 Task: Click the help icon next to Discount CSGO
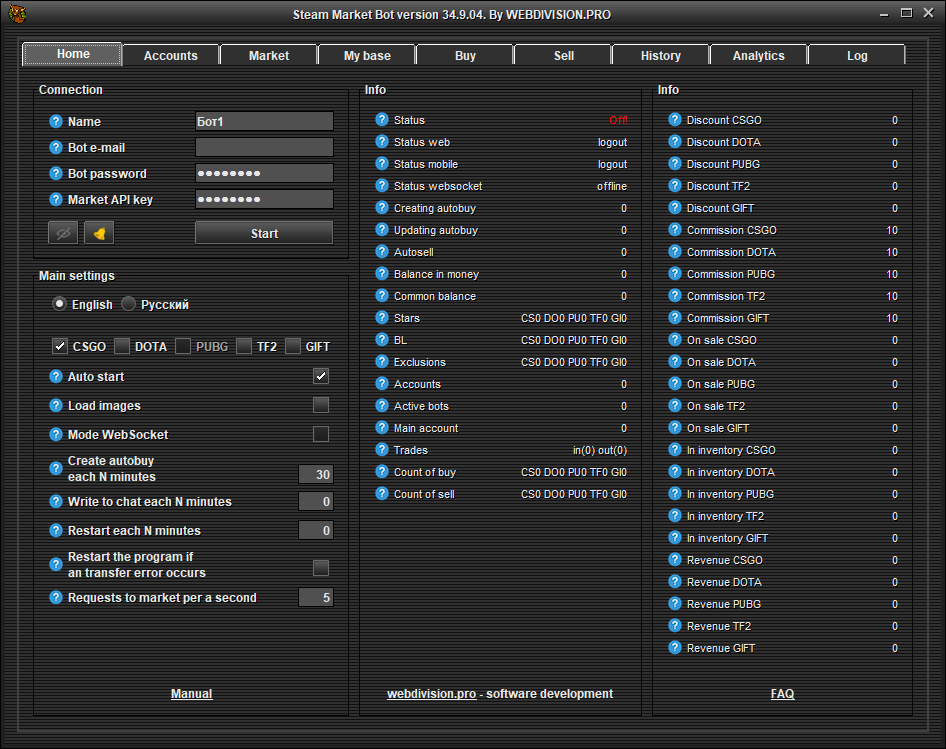click(x=675, y=120)
